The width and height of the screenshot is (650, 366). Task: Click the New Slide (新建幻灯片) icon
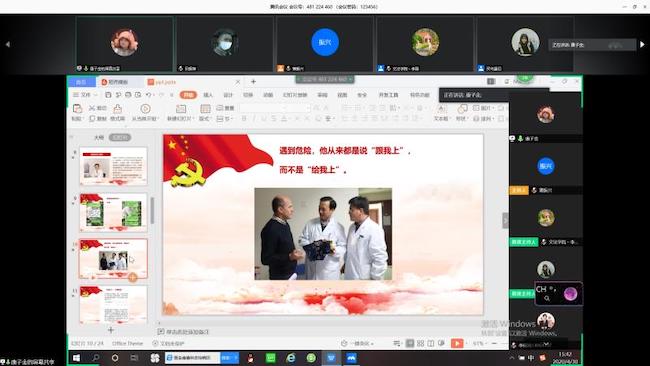181,109
